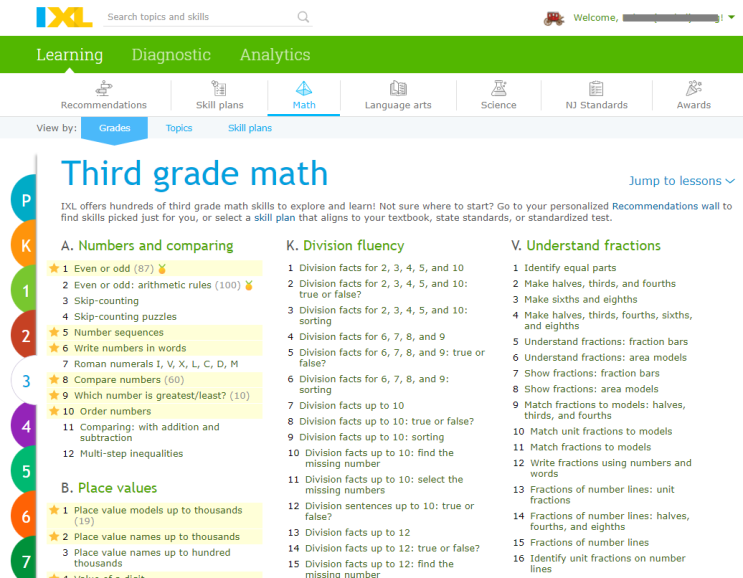Image resolution: width=743 pixels, height=578 pixels.
Task: Open skill Skip-counting puzzles
Action: [125, 316]
